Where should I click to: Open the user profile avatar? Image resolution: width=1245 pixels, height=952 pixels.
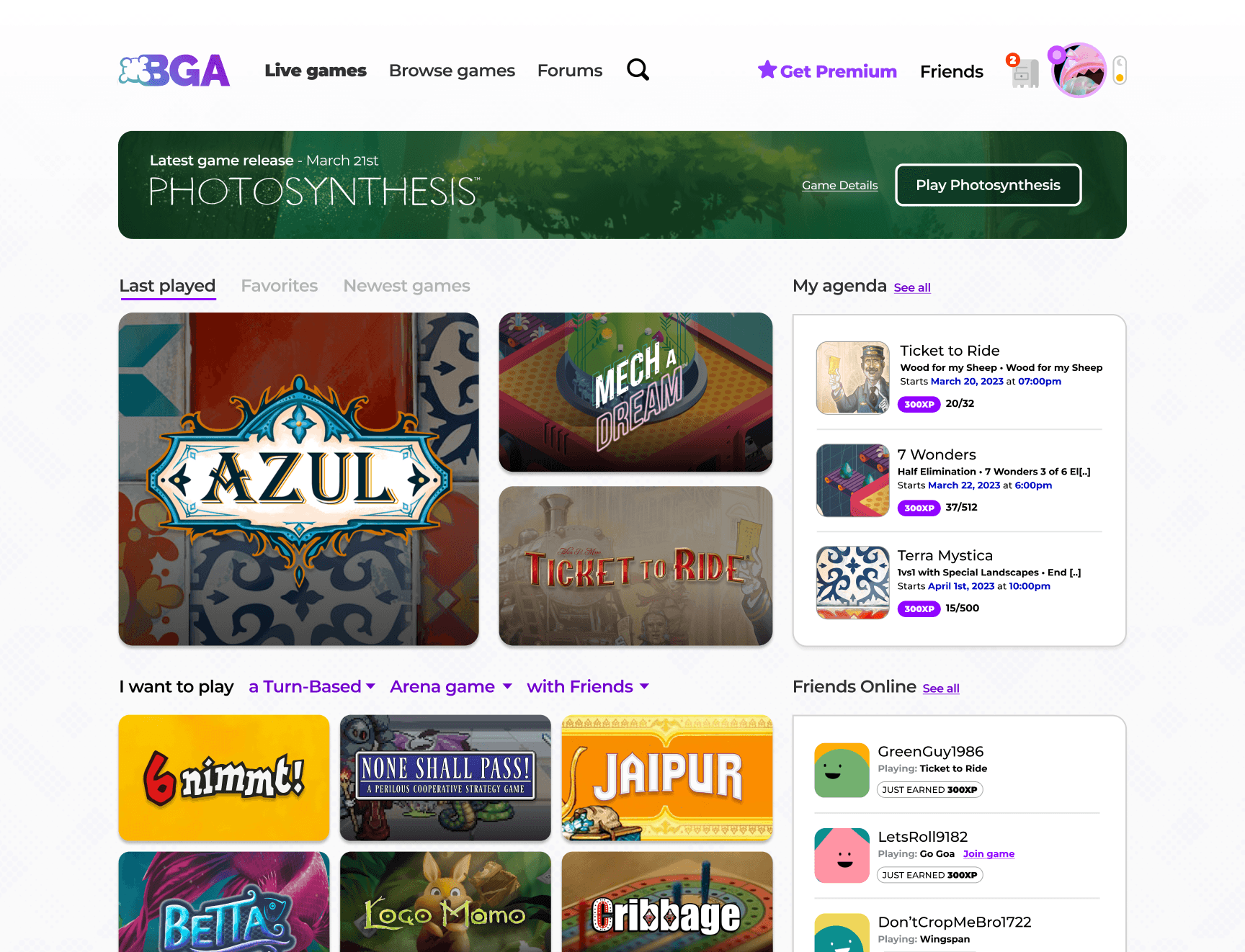click(1079, 71)
